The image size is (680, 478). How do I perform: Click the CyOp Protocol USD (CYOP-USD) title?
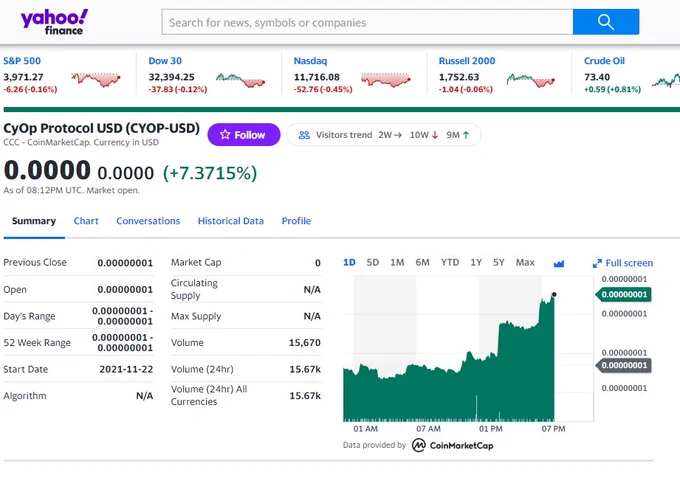[x=101, y=128]
